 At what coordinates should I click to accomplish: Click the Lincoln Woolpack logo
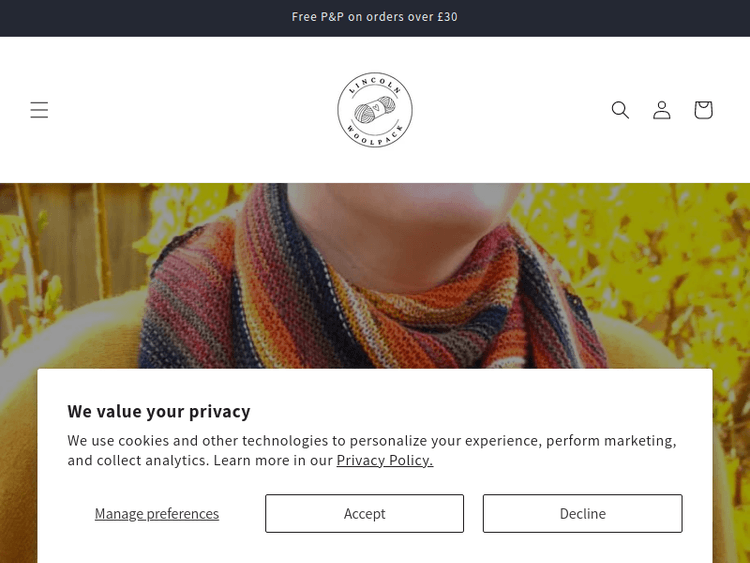pos(375,110)
